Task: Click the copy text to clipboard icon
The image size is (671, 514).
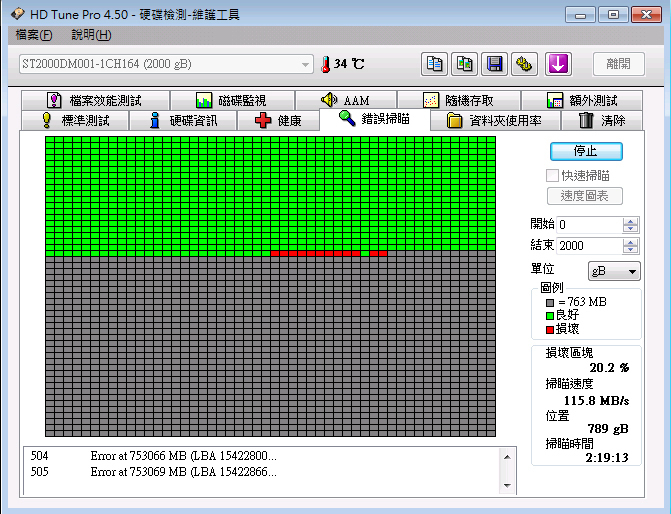Action: pyautogui.click(x=434, y=64)
